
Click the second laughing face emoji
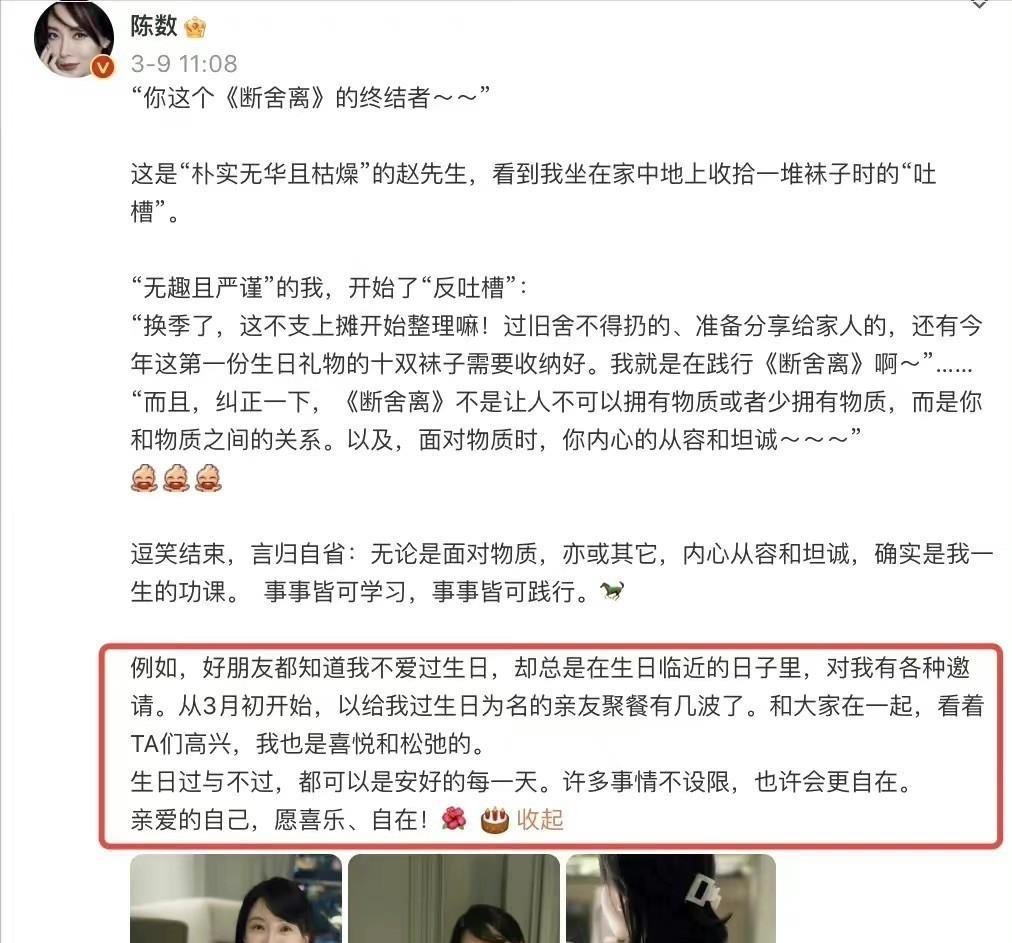[176, 478]
